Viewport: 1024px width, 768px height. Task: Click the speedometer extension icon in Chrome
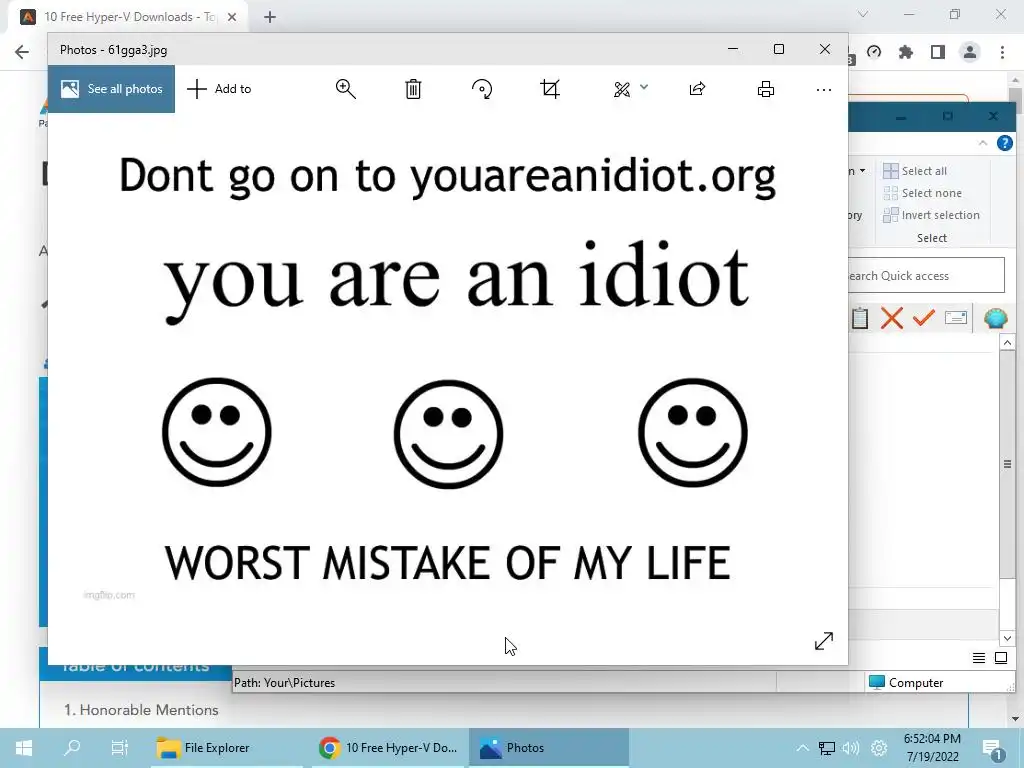tap(874, 52)
